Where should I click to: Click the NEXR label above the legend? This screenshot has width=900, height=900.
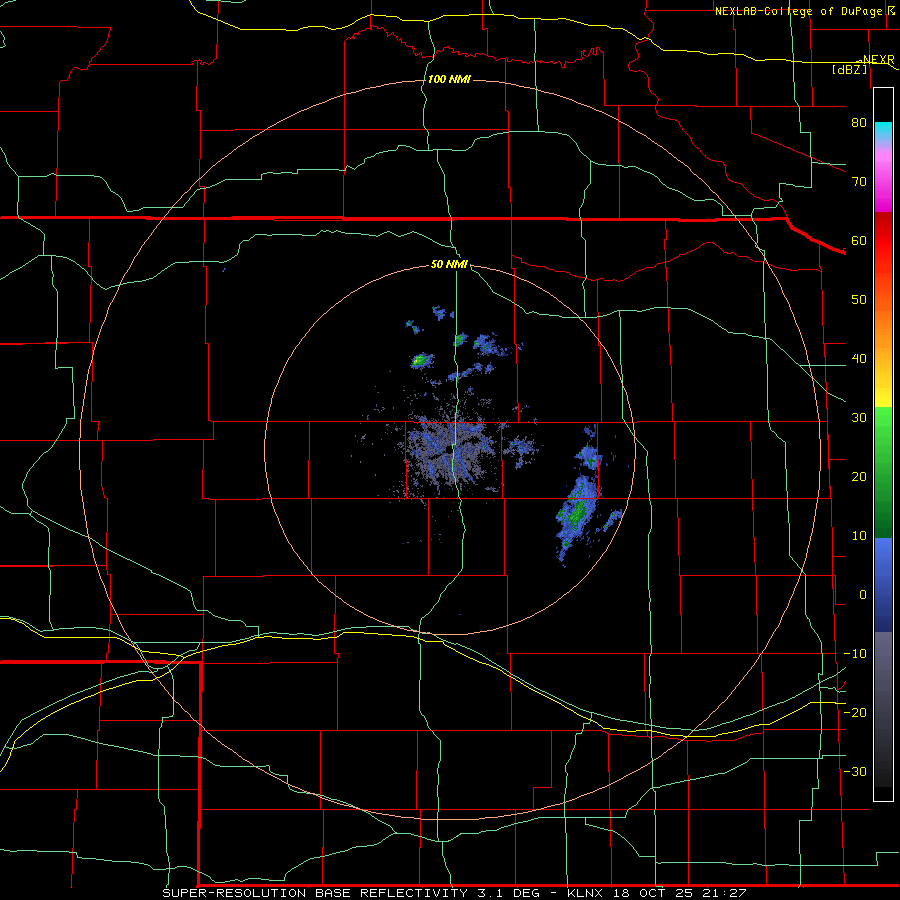click(878, 60)
